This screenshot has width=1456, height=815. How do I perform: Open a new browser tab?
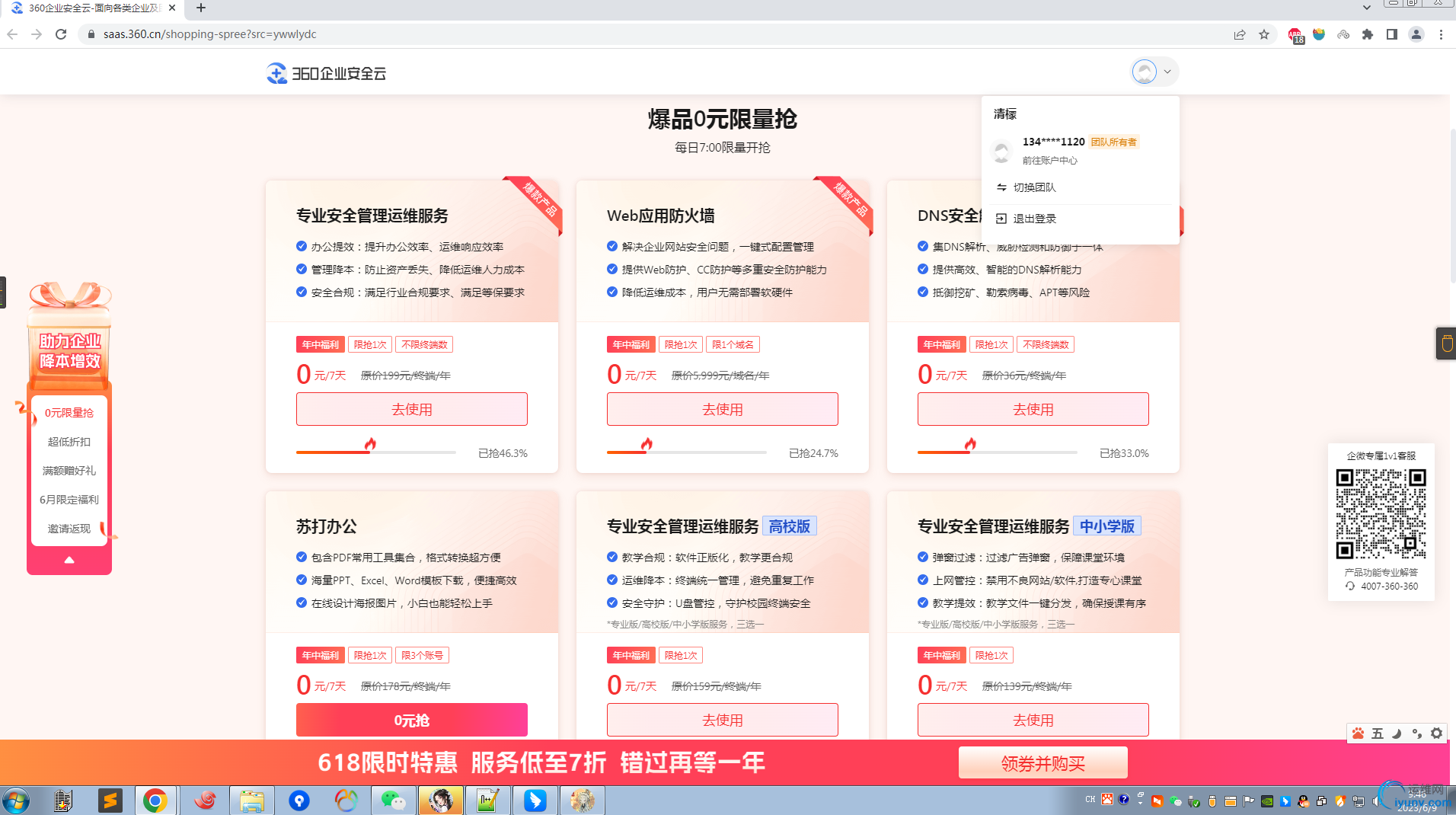pyautogui.click(x=201, y=8)
